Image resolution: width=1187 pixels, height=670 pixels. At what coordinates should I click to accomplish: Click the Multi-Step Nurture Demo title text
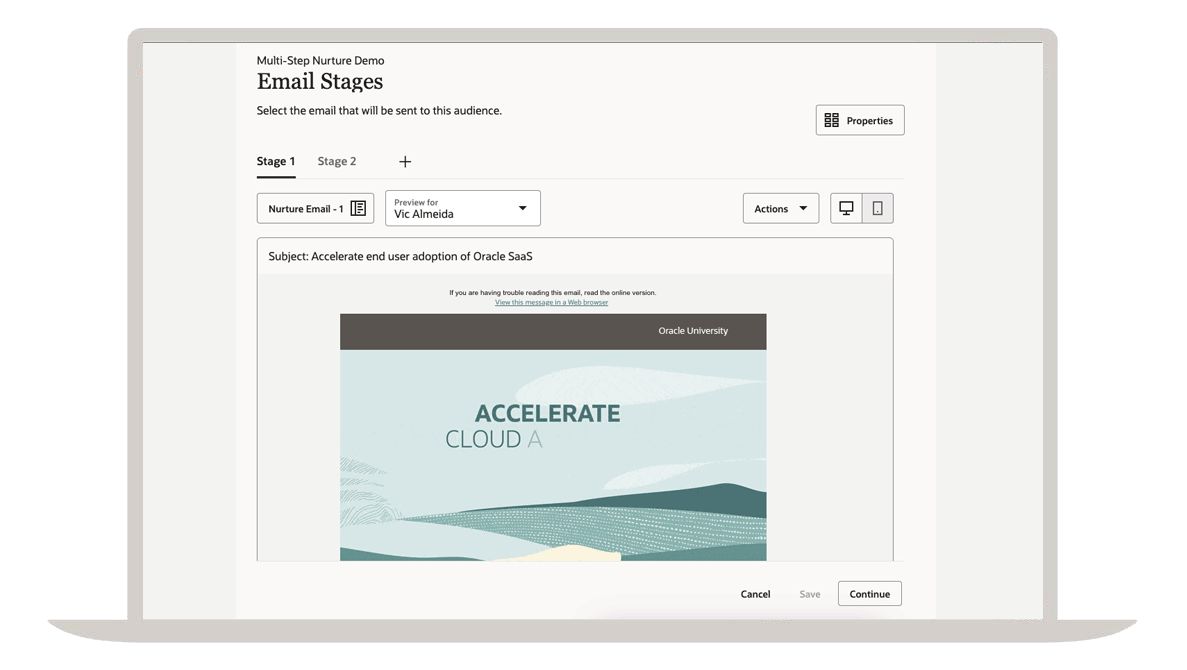click(x=320, y=61)
